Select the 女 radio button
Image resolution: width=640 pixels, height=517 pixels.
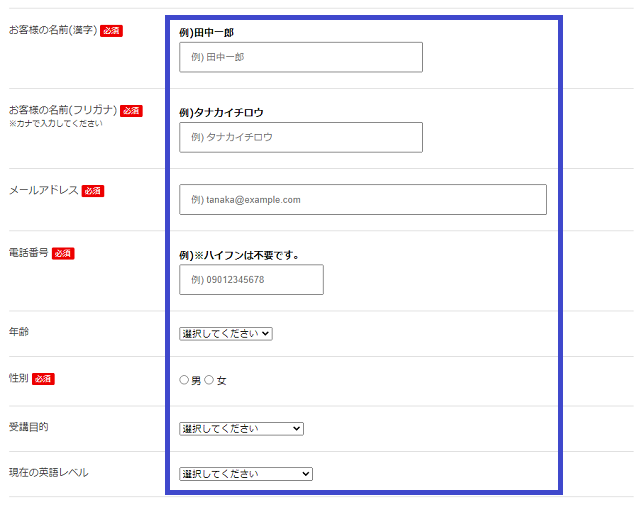pyautogui.click(x=210, y=380)
